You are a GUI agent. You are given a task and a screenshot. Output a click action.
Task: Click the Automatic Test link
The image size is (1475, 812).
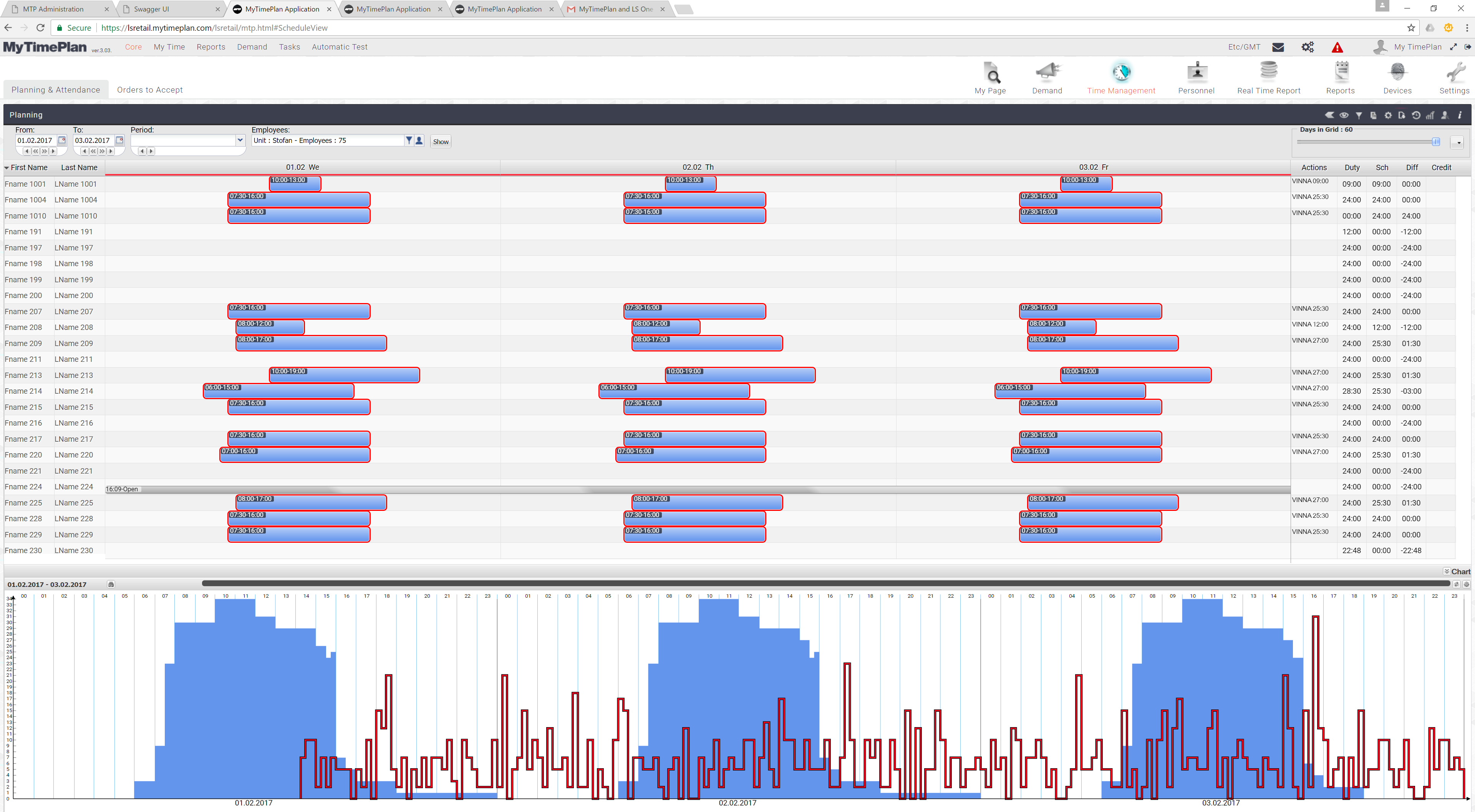click(339, 47)
